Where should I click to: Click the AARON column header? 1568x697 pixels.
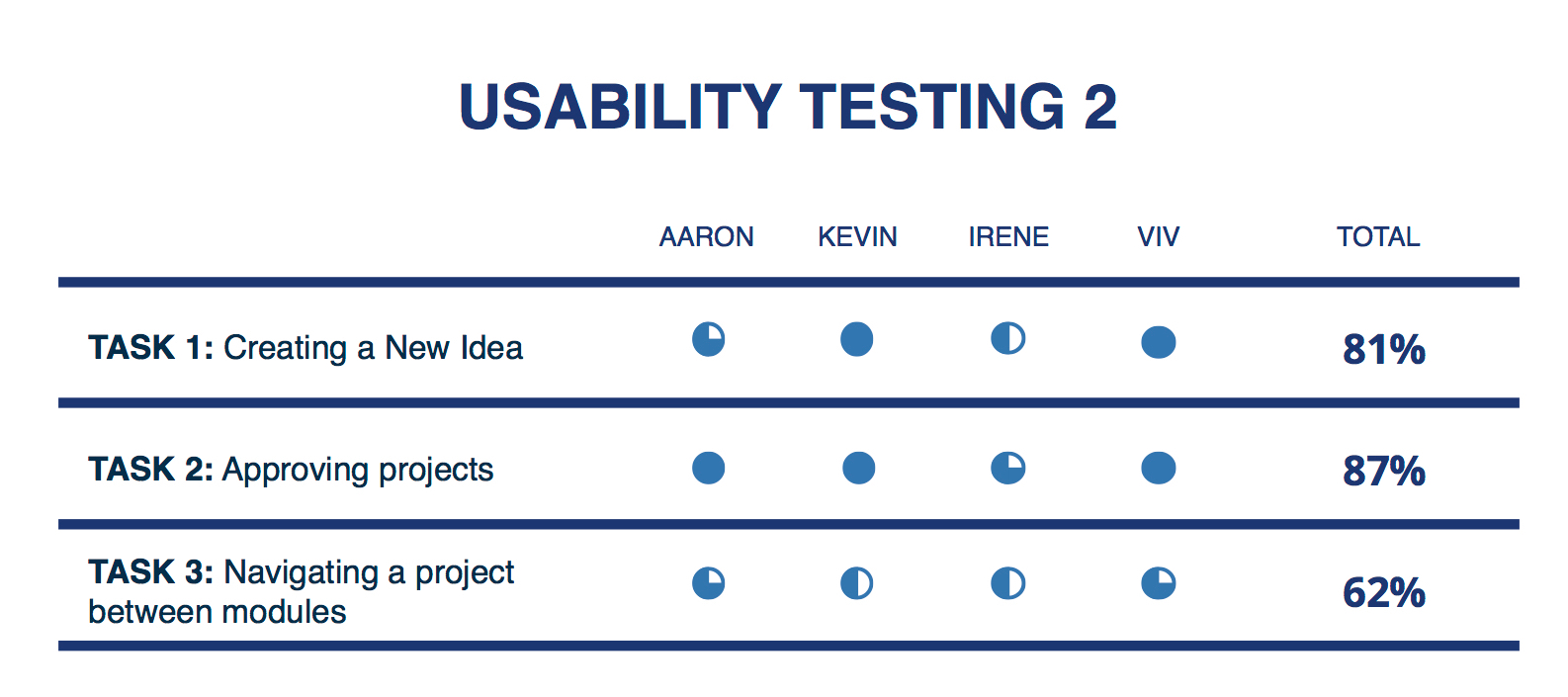click(x=707, y=237)
